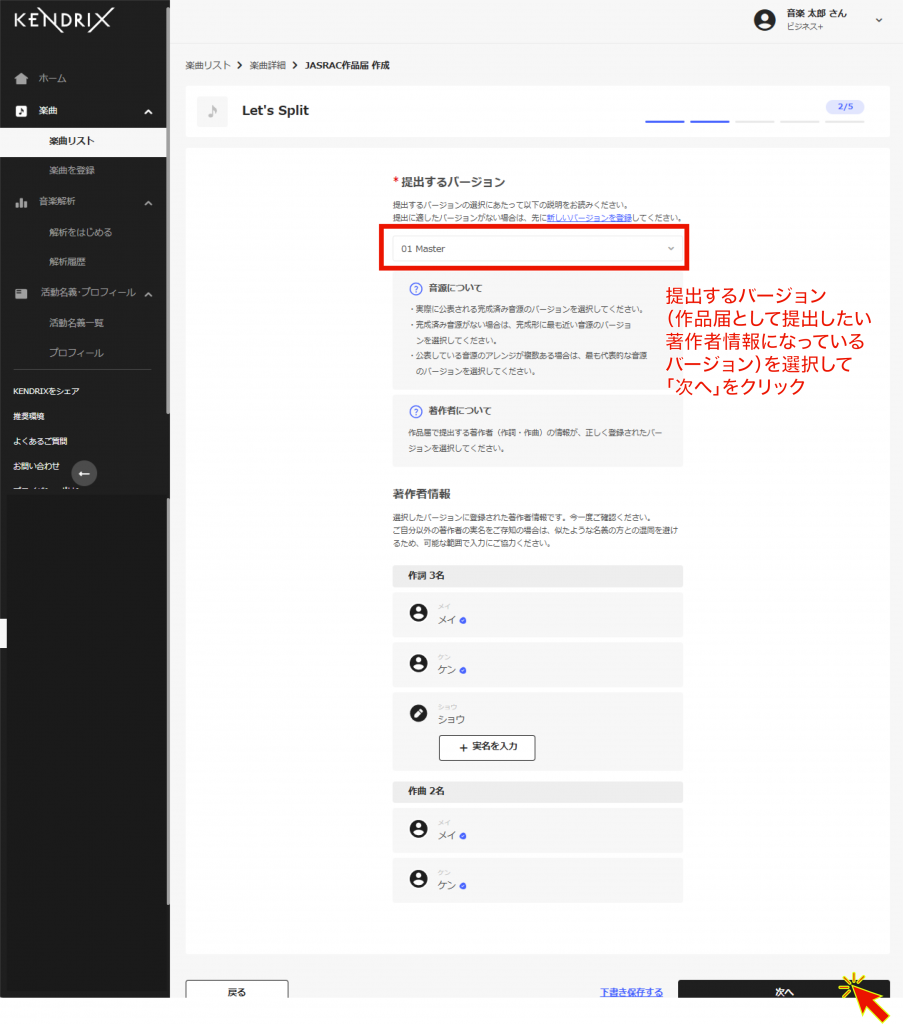
Task: Click the 下書き保存する link
Action: pos(631,992)
